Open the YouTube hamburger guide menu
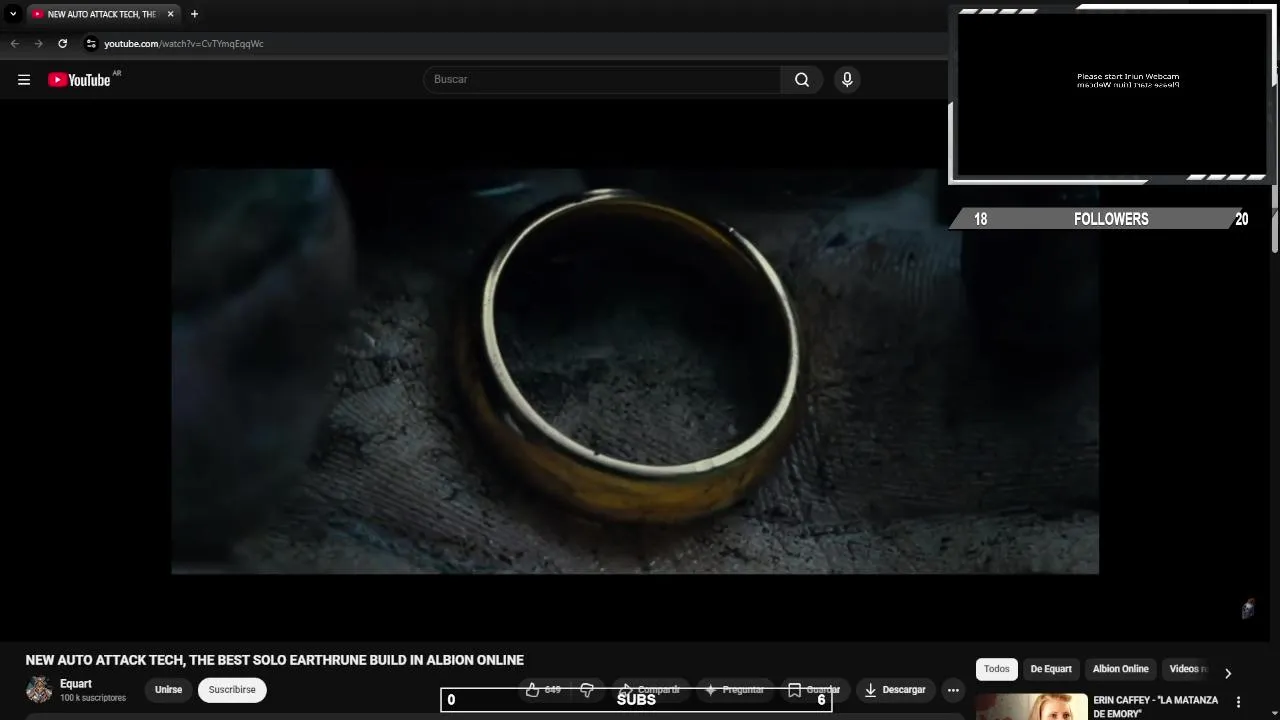 (x=24, y=80)
